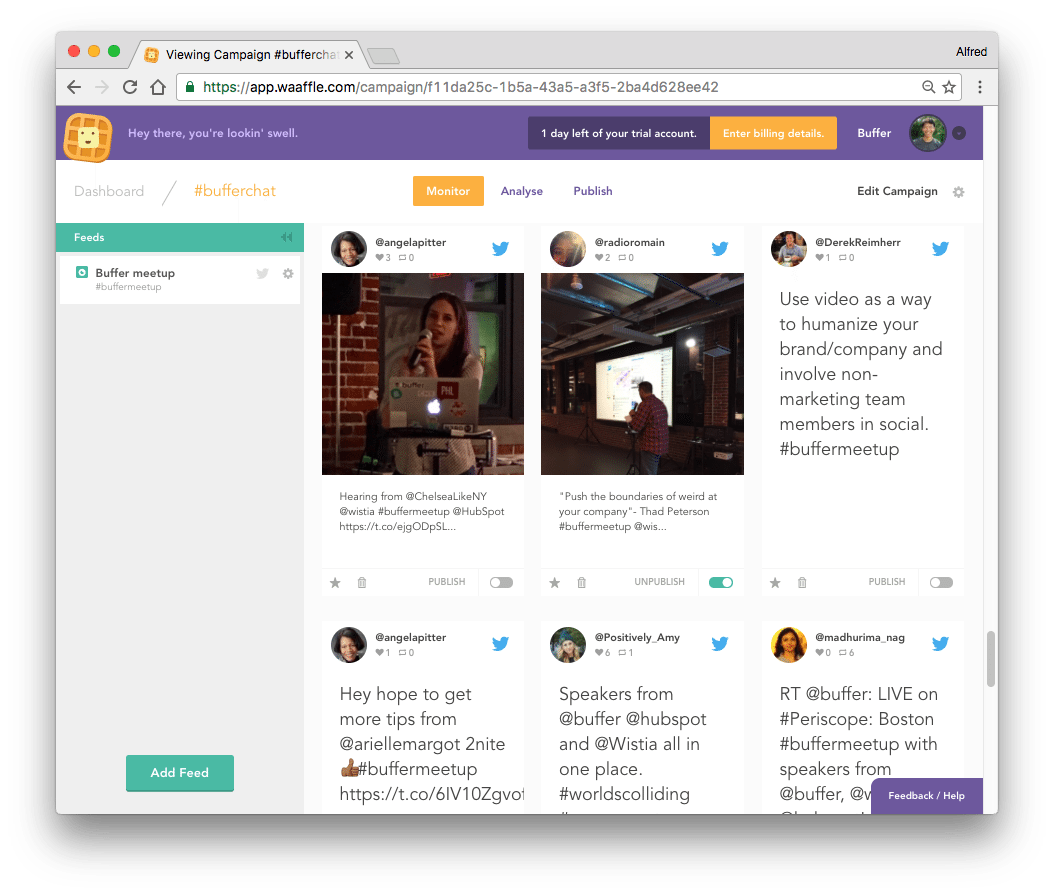Trash the @radioromain tweet card

[581, 583]
